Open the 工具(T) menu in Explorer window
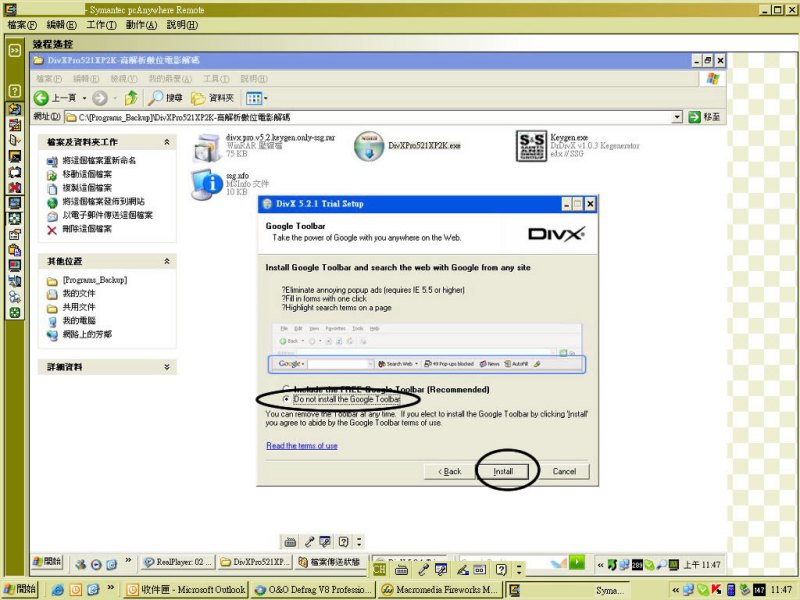The width and height of the screenshot is (800, 600). tap(216, 79)
